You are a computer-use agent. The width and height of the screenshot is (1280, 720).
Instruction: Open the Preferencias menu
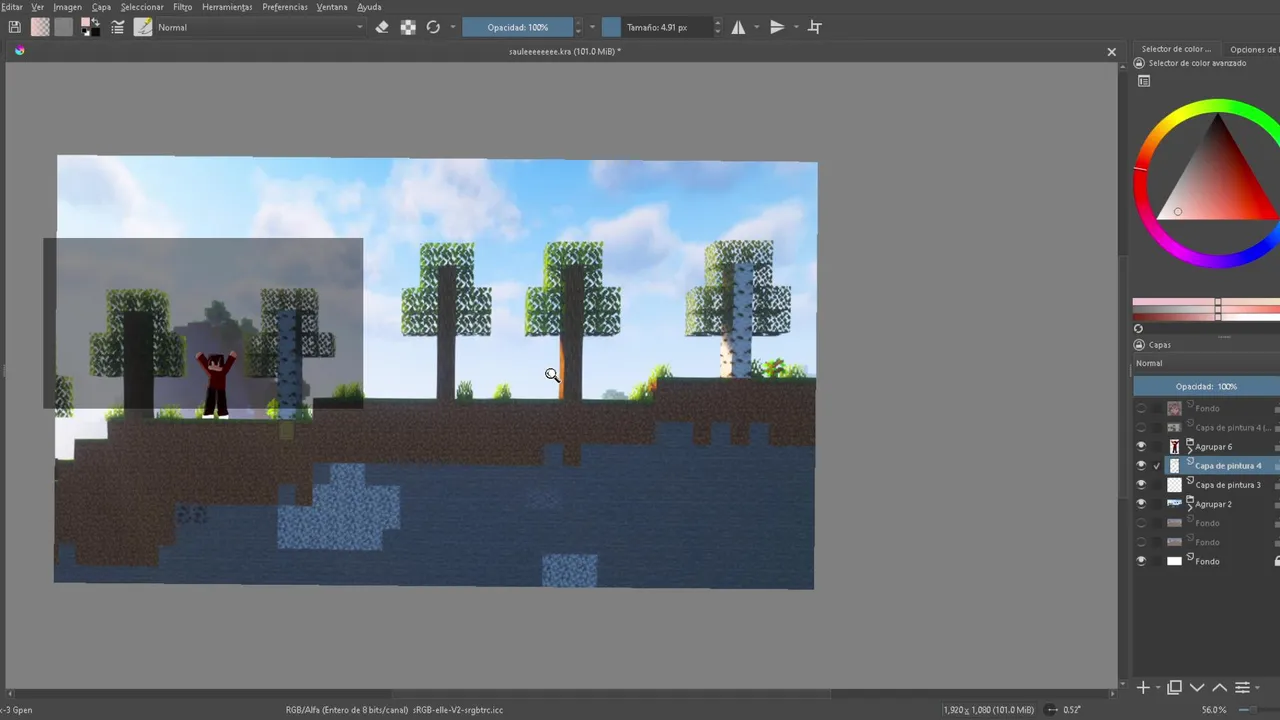coord(285,7)
